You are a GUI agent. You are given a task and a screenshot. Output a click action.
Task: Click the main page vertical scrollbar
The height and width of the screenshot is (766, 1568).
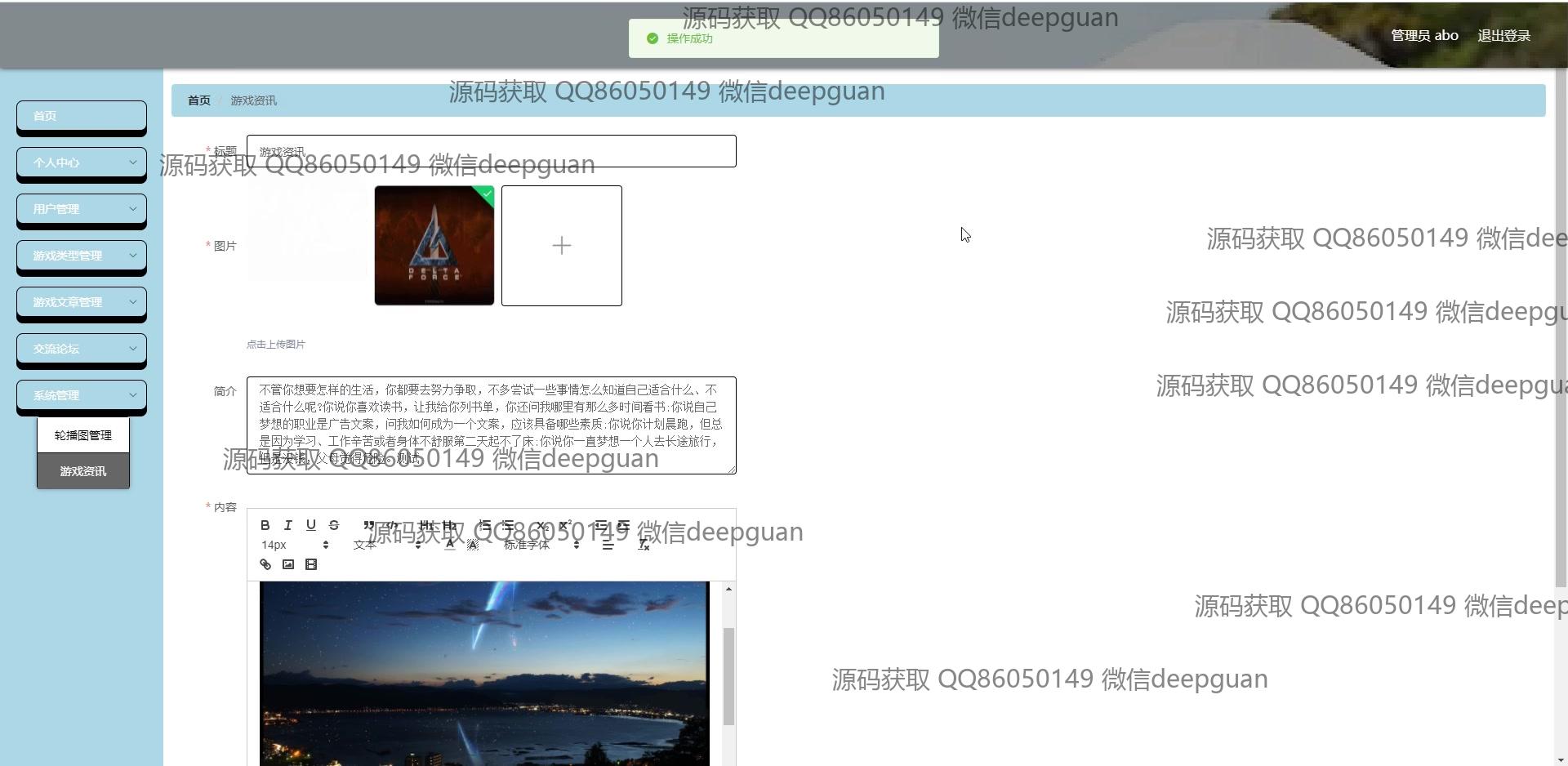tap(1561, 327)
